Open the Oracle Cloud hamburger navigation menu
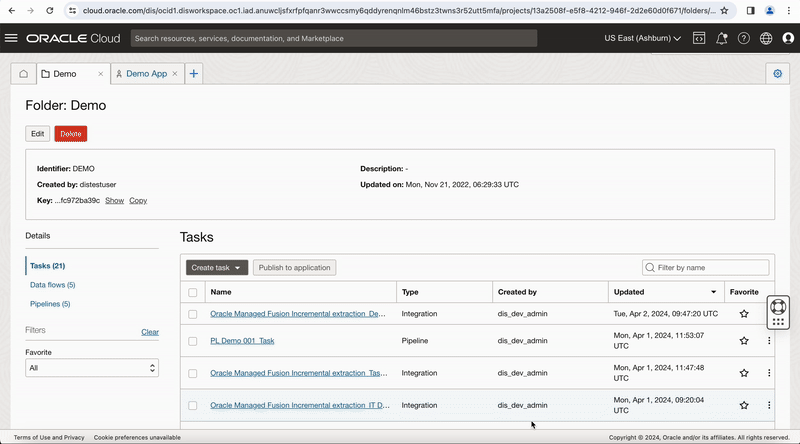The height and width of the screenshot is (444, 800). coord(11,38)
